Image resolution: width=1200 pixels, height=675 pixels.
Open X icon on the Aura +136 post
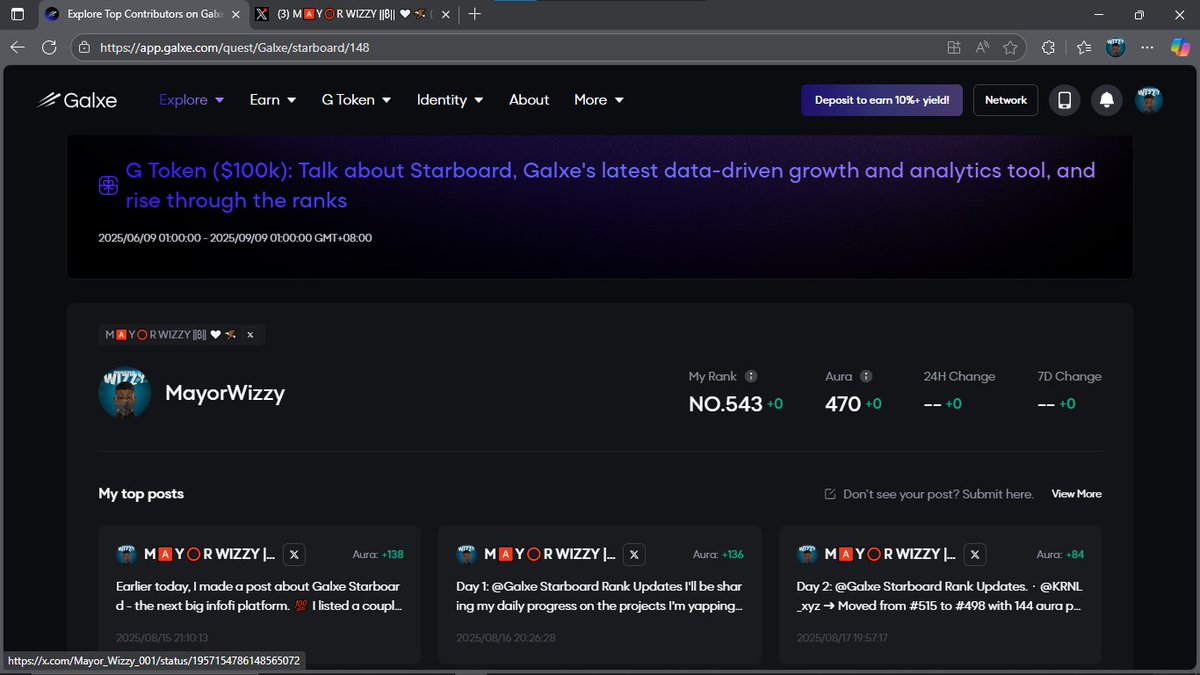pos(634,554)
